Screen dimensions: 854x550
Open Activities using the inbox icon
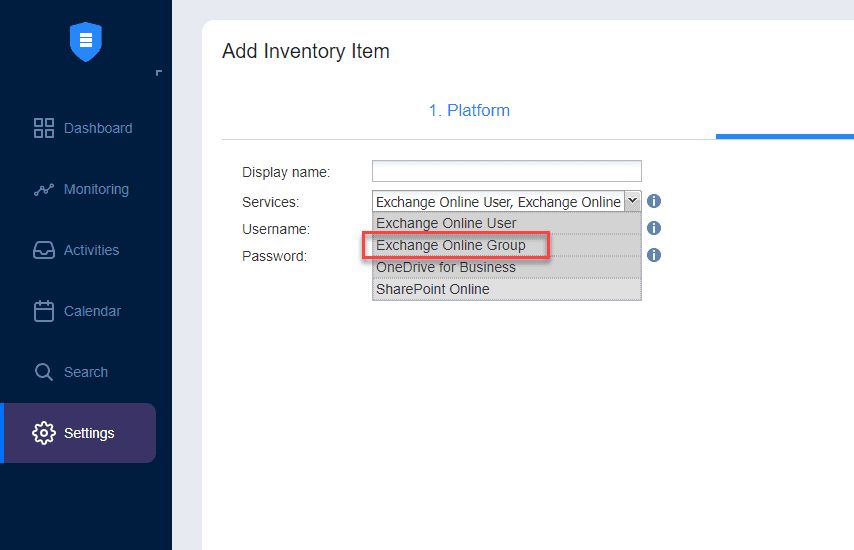coord(44,250)
